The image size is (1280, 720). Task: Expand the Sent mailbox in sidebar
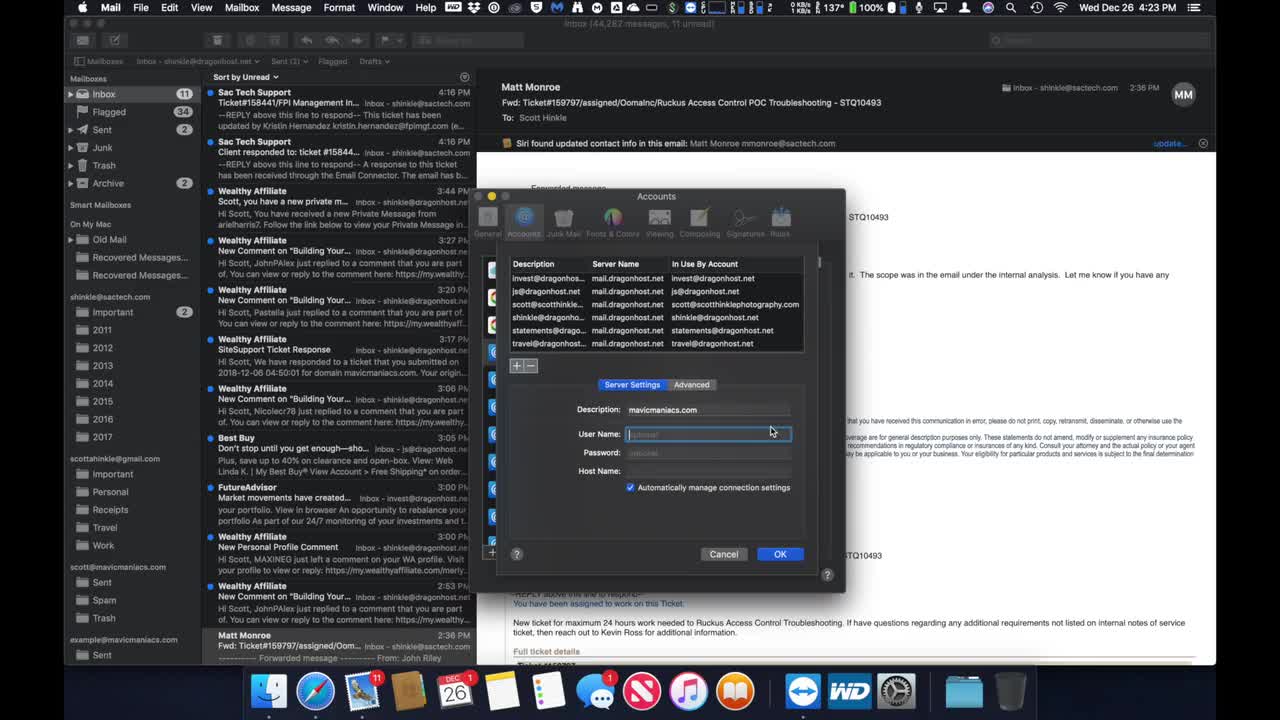(70, 130)
